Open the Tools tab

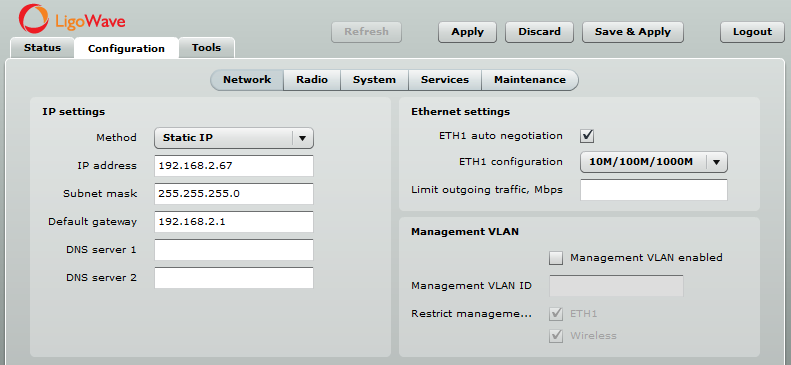pos(206,48)
